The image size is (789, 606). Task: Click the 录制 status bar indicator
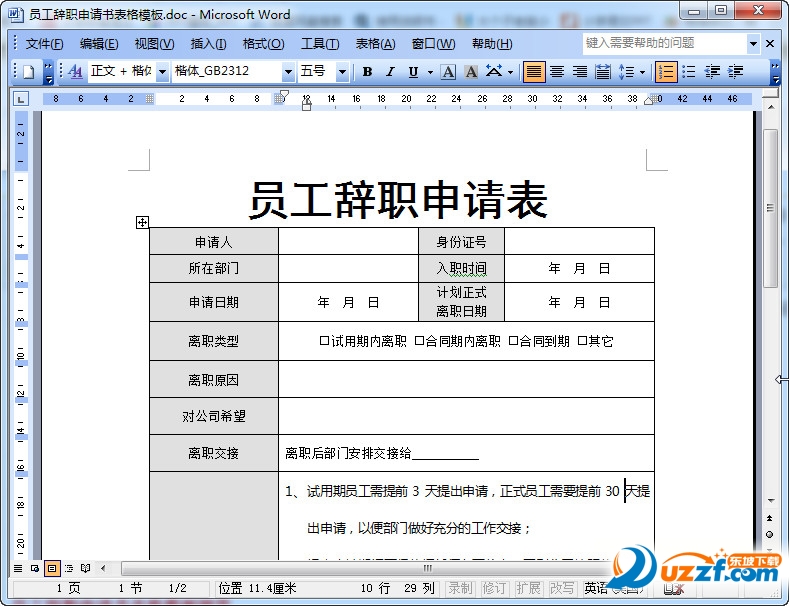point(460,588)
